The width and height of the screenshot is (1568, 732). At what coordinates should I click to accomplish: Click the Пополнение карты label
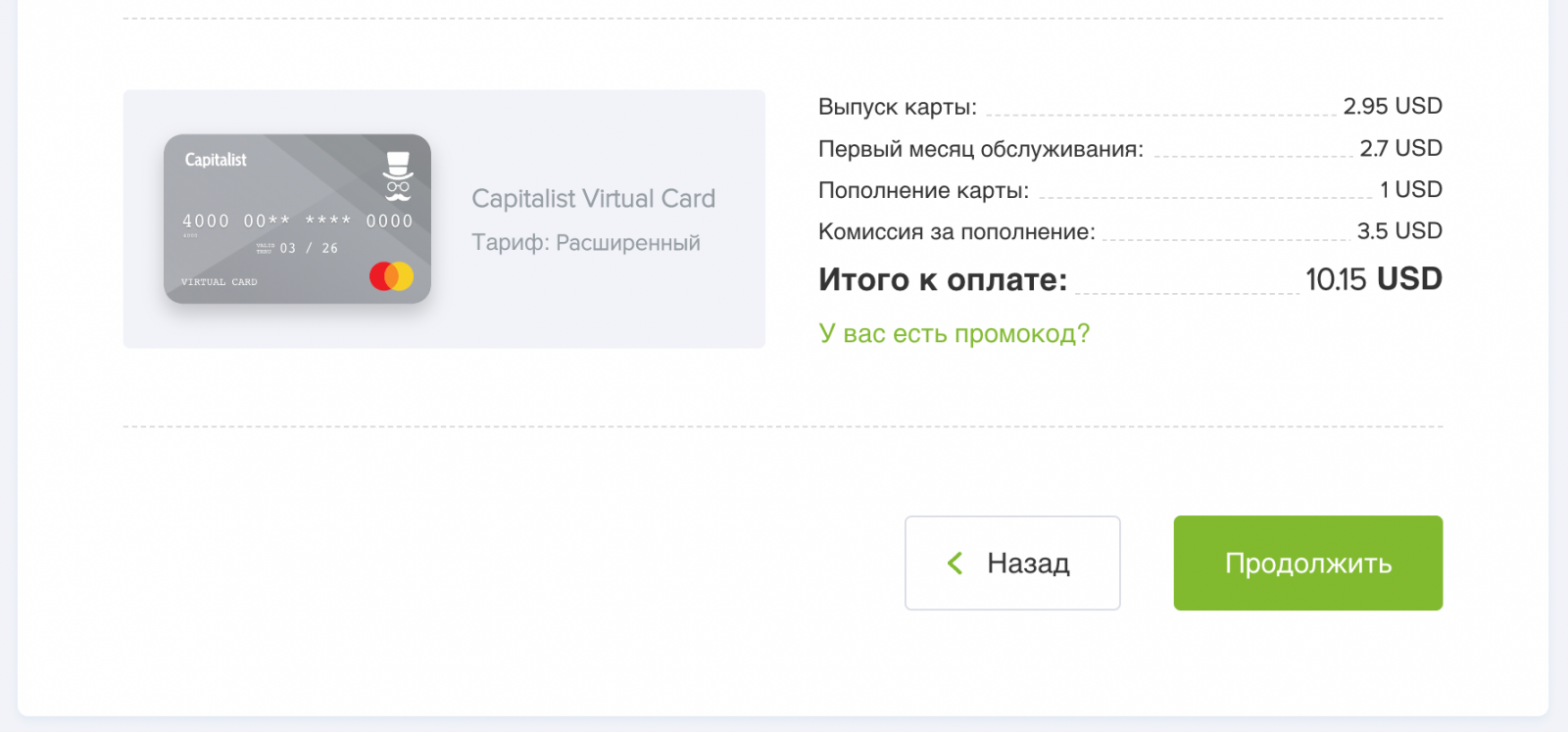pyautogui.click(x=923, y=190)
